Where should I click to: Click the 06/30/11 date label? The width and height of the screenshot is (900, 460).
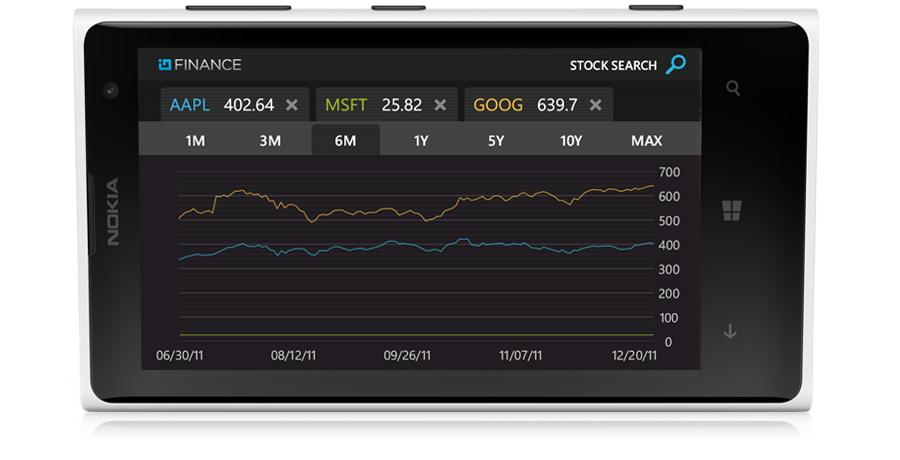coord(180,355)
